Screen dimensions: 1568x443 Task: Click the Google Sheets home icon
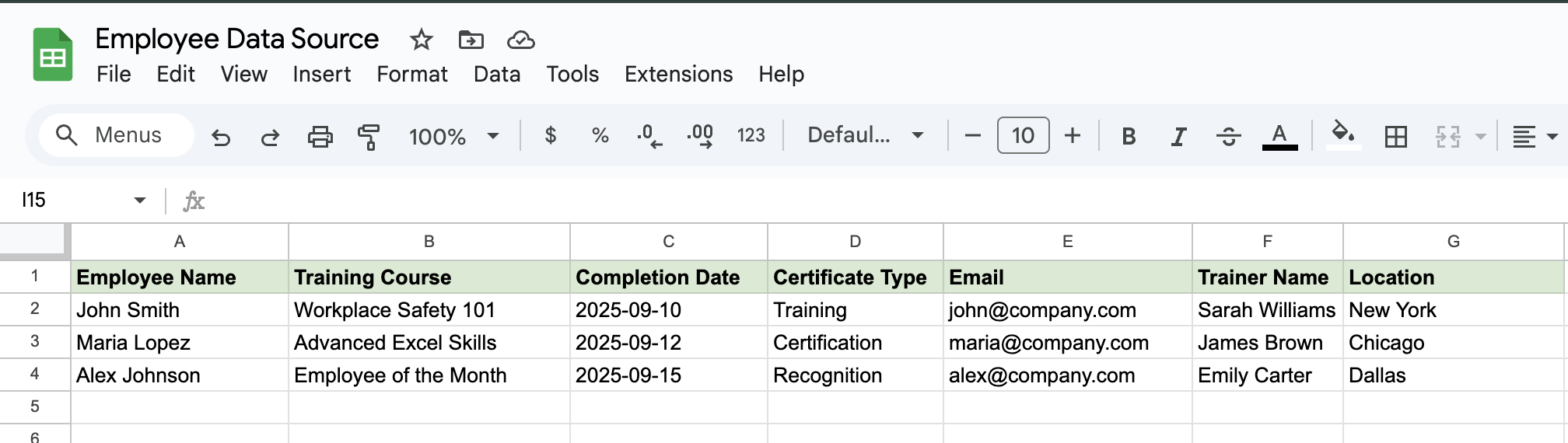53,54
